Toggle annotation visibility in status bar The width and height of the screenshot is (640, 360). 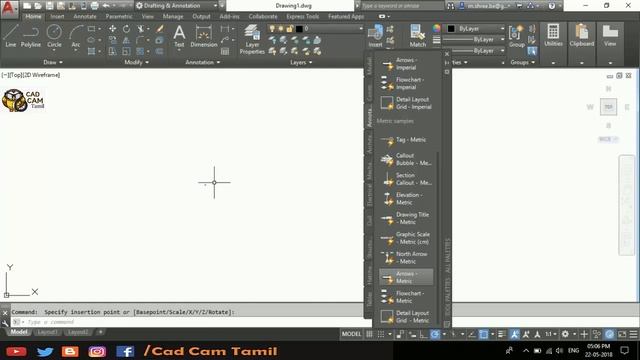[514, 334]
